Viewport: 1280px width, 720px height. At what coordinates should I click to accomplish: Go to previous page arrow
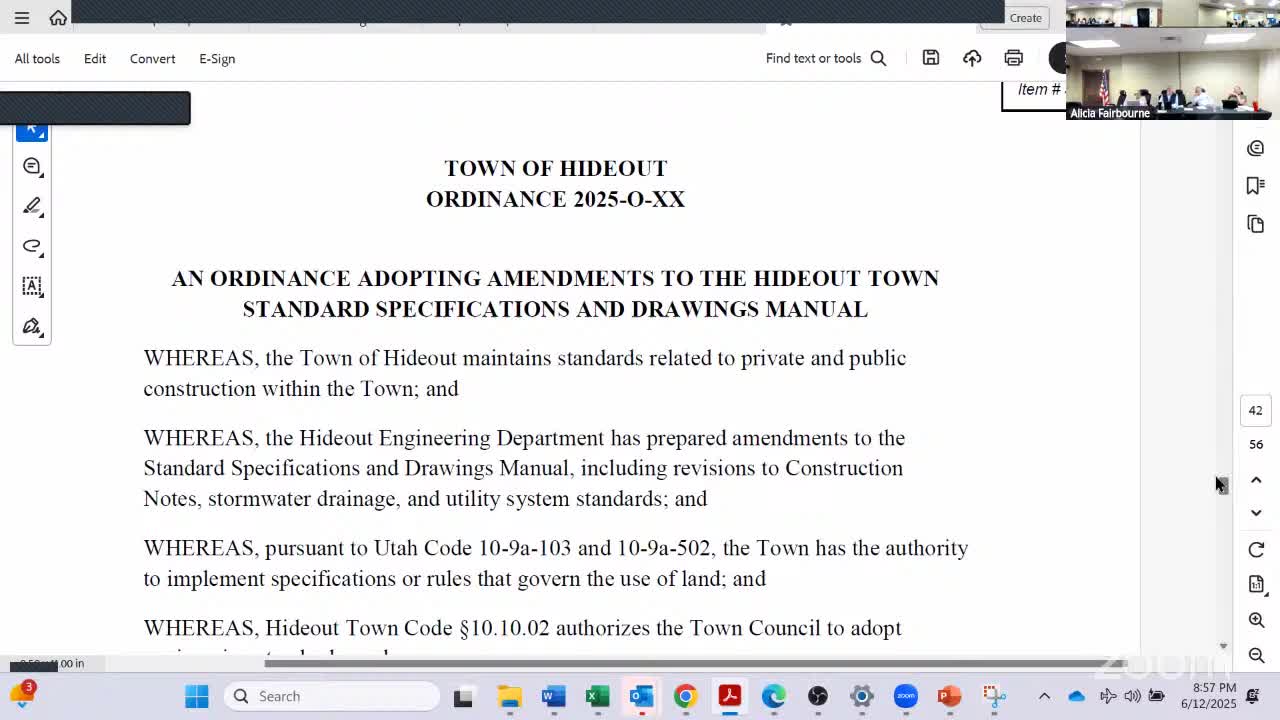(x=1256, y=481)
